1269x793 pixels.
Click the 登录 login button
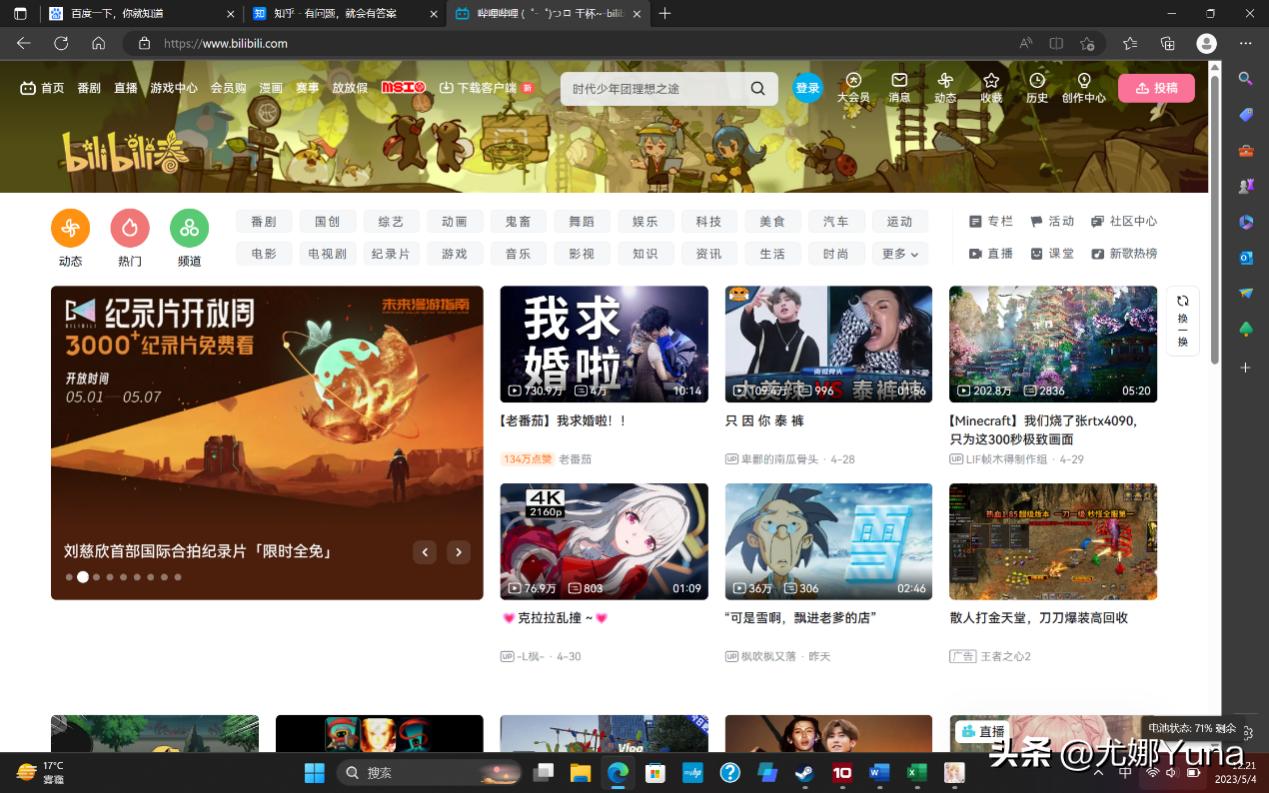click(806, 88)
